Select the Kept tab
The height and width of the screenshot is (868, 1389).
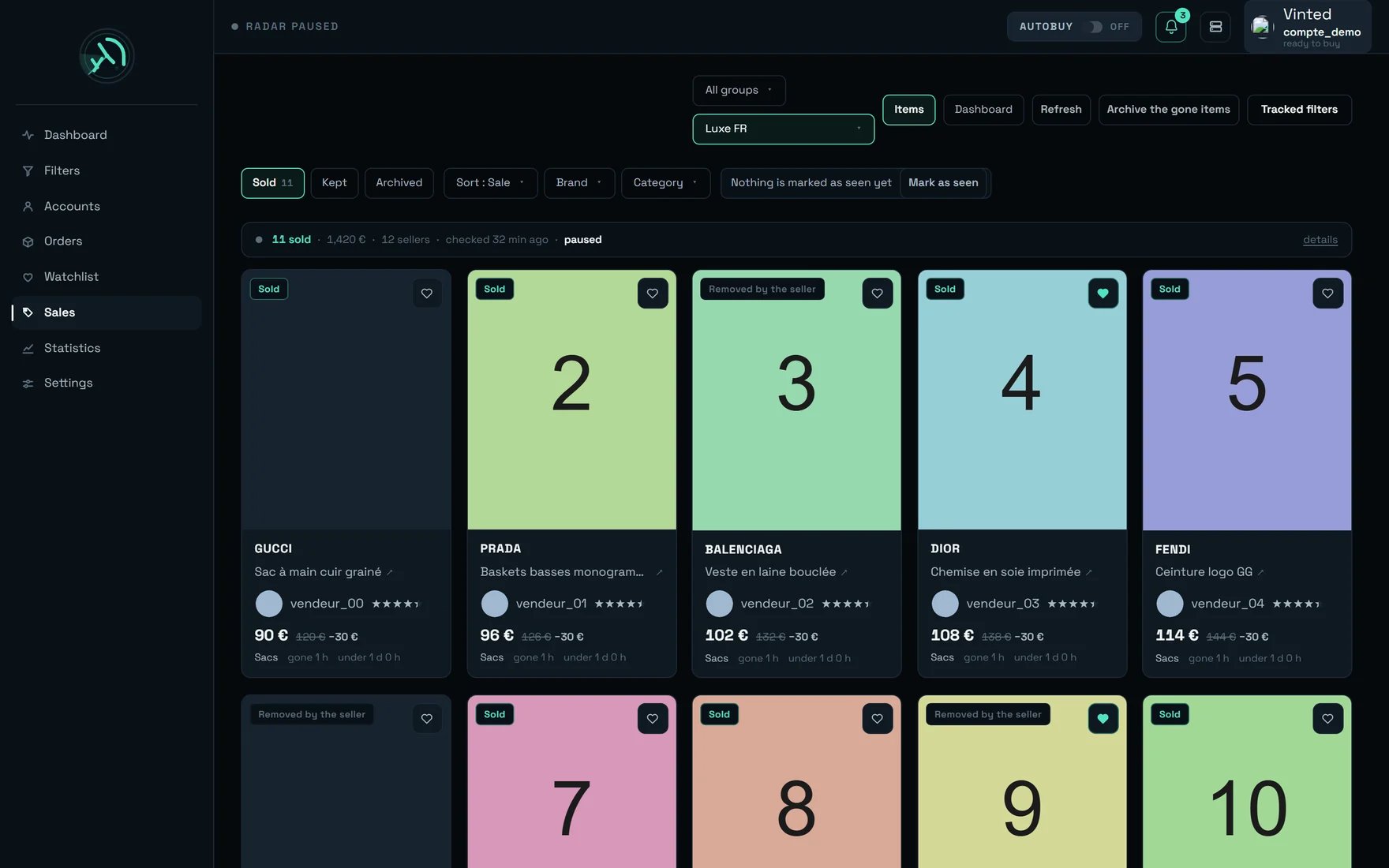click(x=335, y=183)
